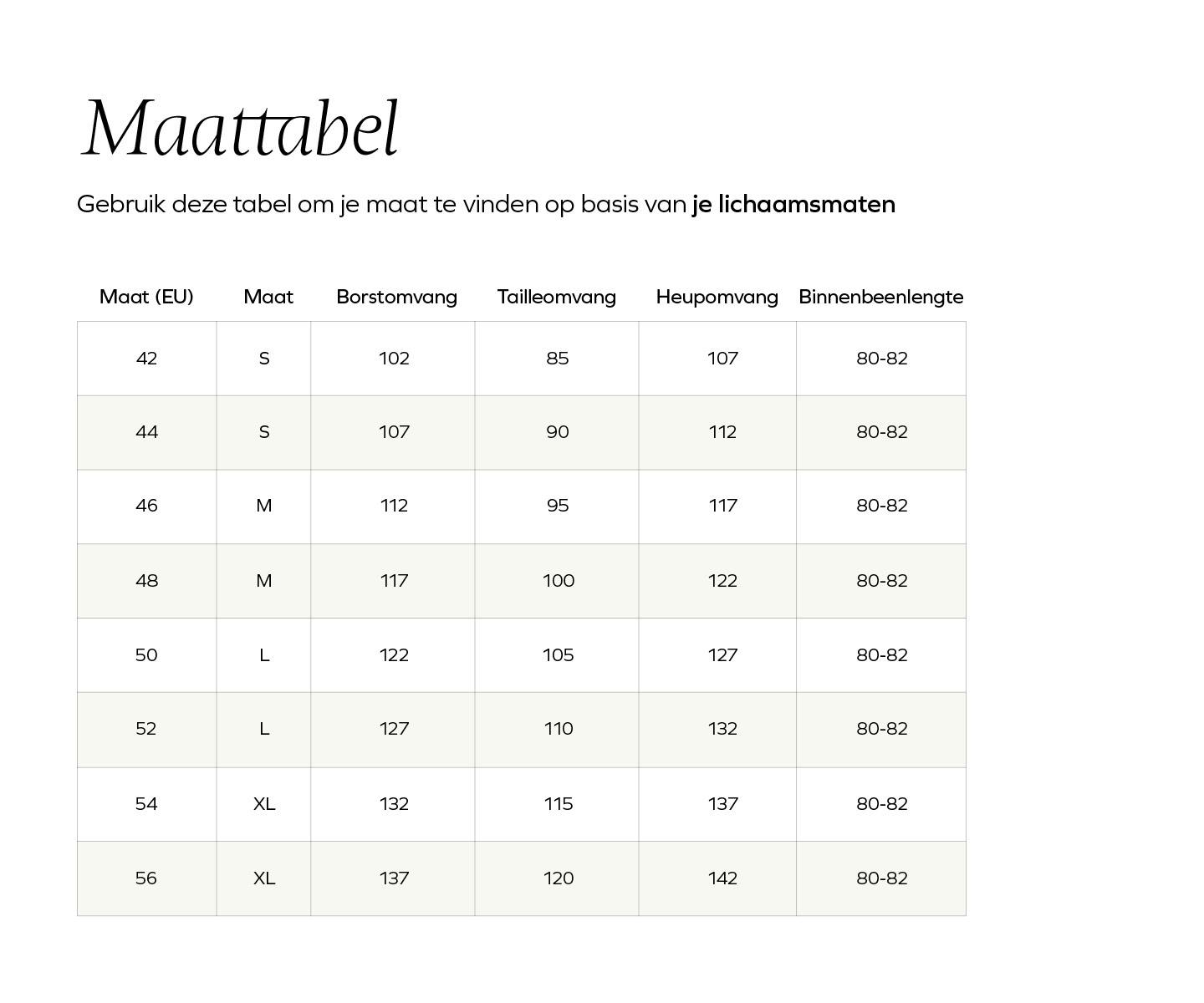This screenshot has height=1003, width=1204.
Task: Click inseam 80-82 cell in row 44
Action: [x=881, y=432]
